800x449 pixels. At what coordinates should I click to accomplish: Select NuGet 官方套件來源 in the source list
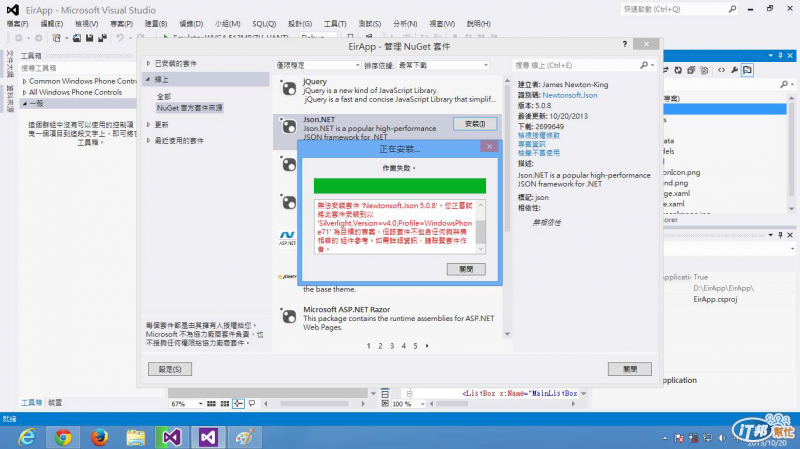[x=189, y=108]
